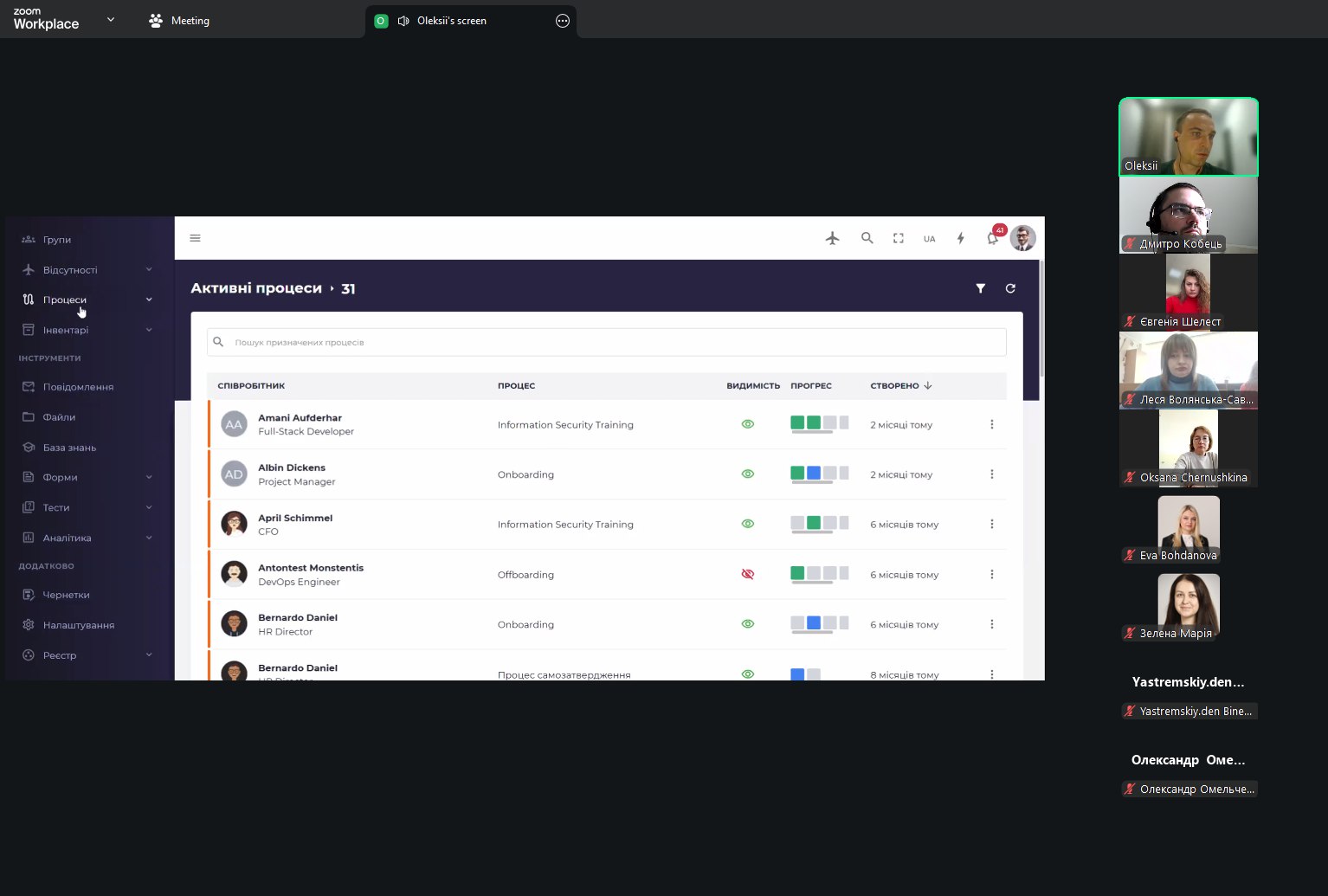Open search using the magnifier icon
This screenshot has width=1328, height=896.
tap(867, 238)
